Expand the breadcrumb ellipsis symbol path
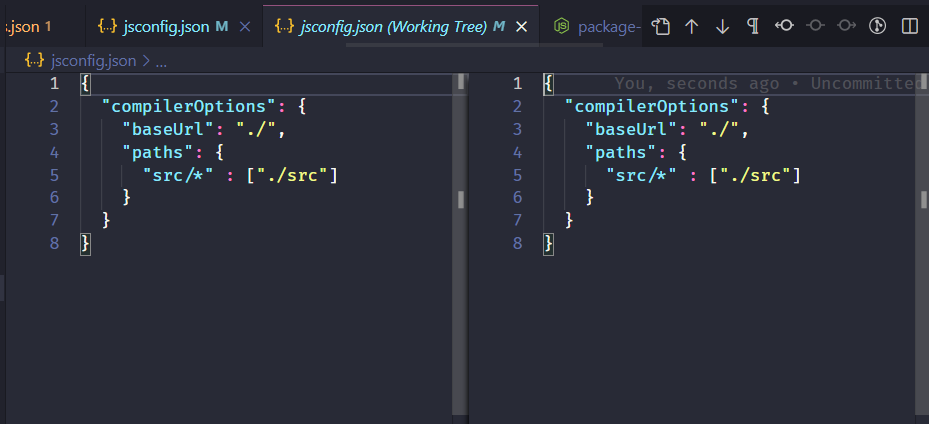 tap(161, 62)
